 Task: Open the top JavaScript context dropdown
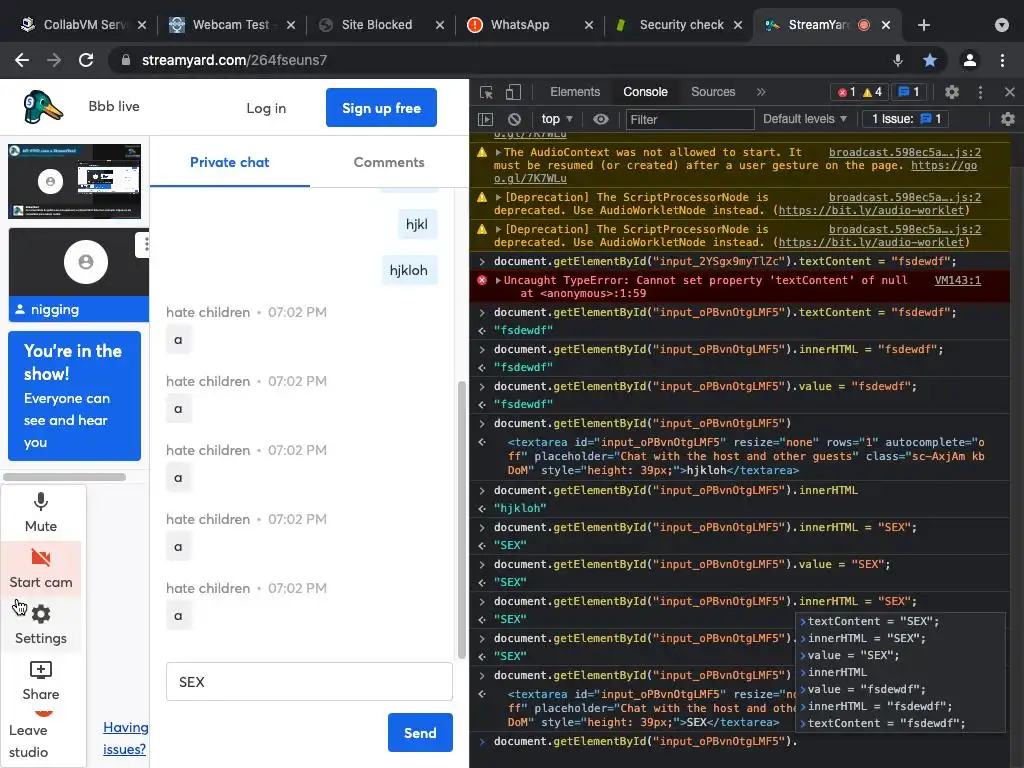557,119
